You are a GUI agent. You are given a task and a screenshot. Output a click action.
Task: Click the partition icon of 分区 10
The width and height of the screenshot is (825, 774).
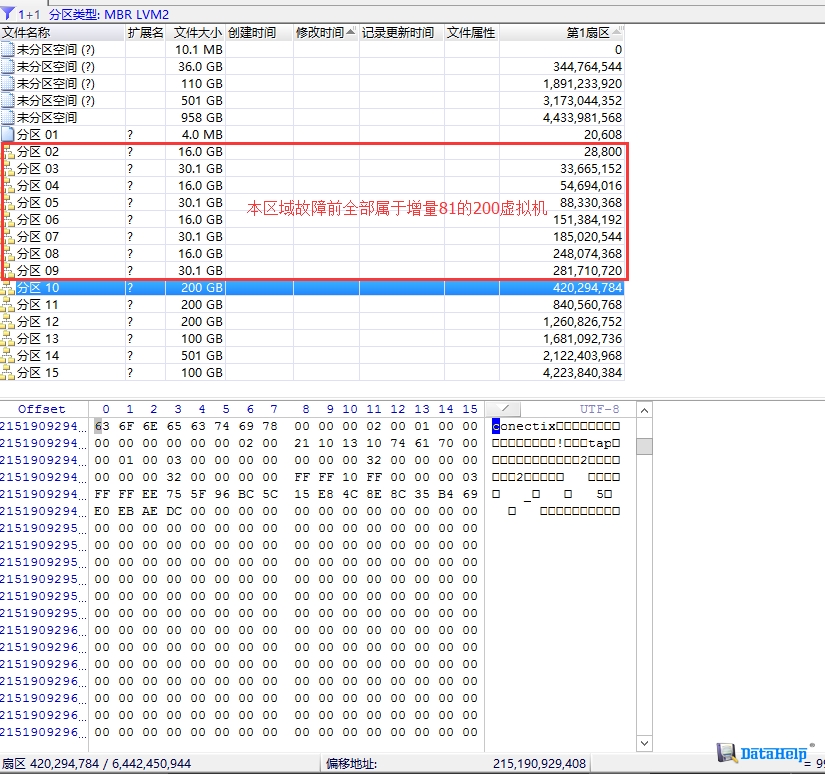7,288
